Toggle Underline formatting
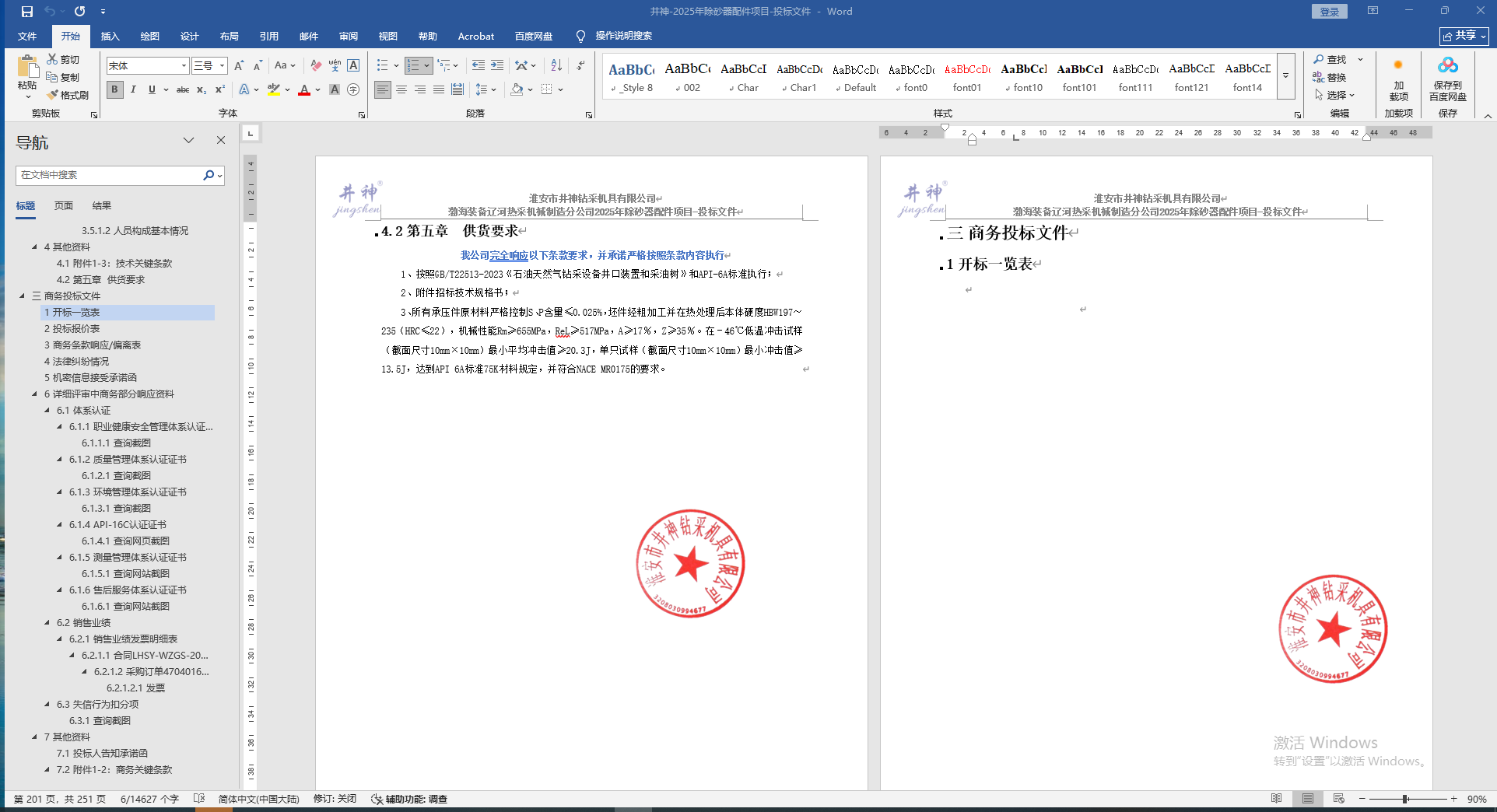This screenshot has width=1497, height=812. (152, 89)
